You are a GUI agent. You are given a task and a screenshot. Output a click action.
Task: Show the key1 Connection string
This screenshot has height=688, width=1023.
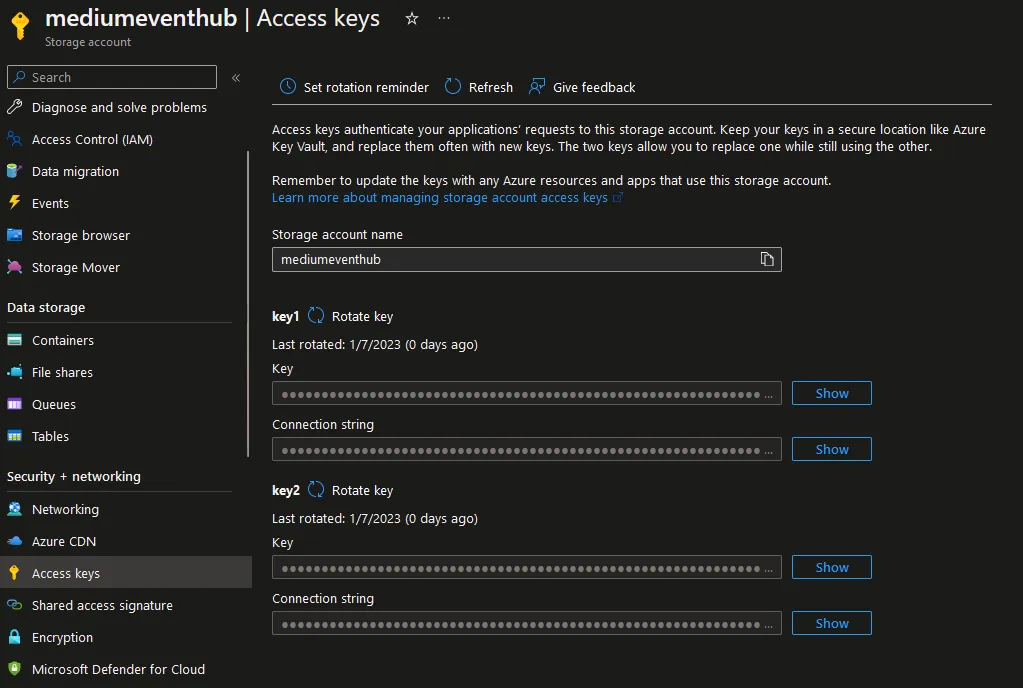point(831,449)
